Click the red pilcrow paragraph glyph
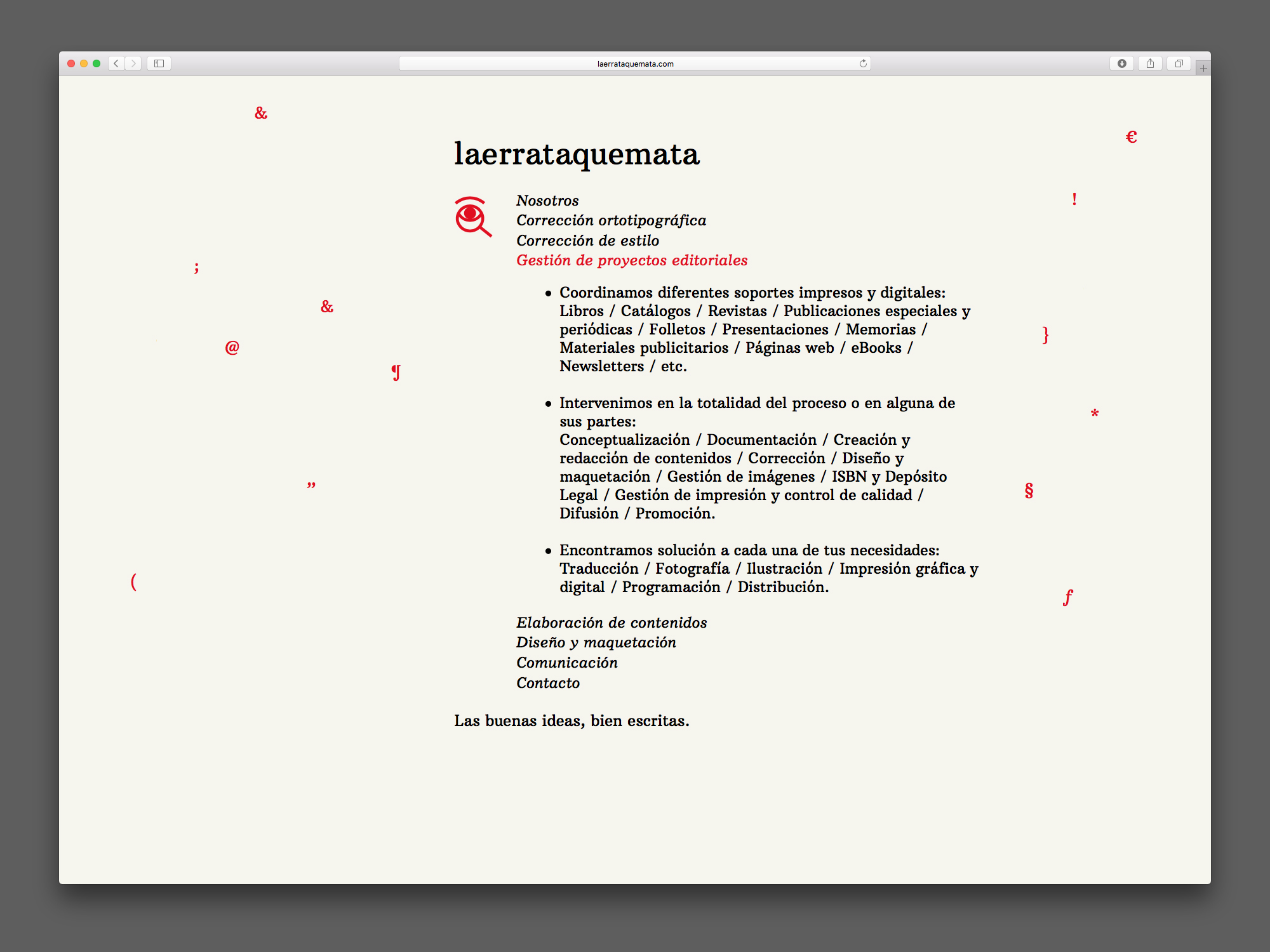The height and width of the screenshot is (952, 1270). [x=396, y=372]
